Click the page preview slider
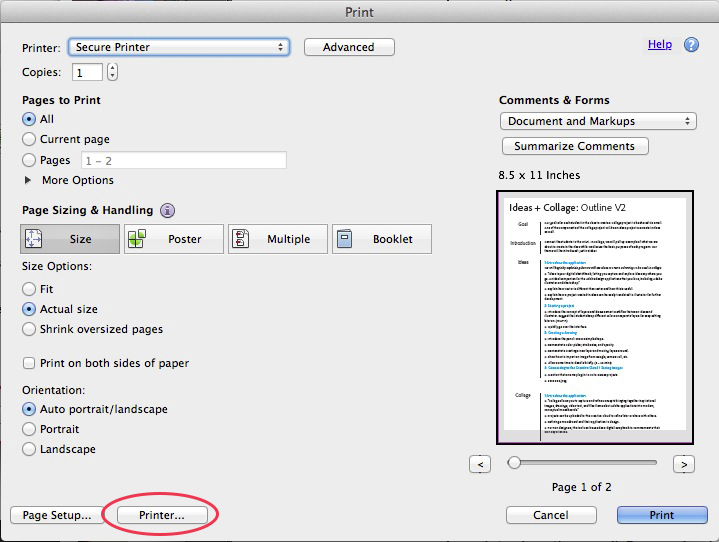Image resolution: width=719 pixels, height=542 pixels. pyautogui.click(x=584, y=462)
